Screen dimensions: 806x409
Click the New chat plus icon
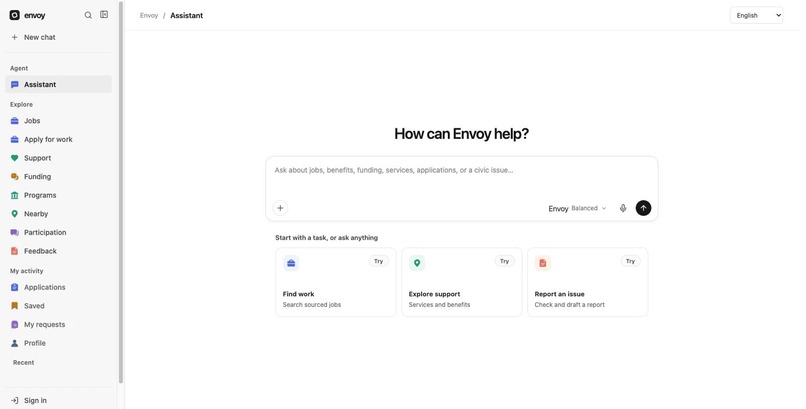[x=14, y=37]
